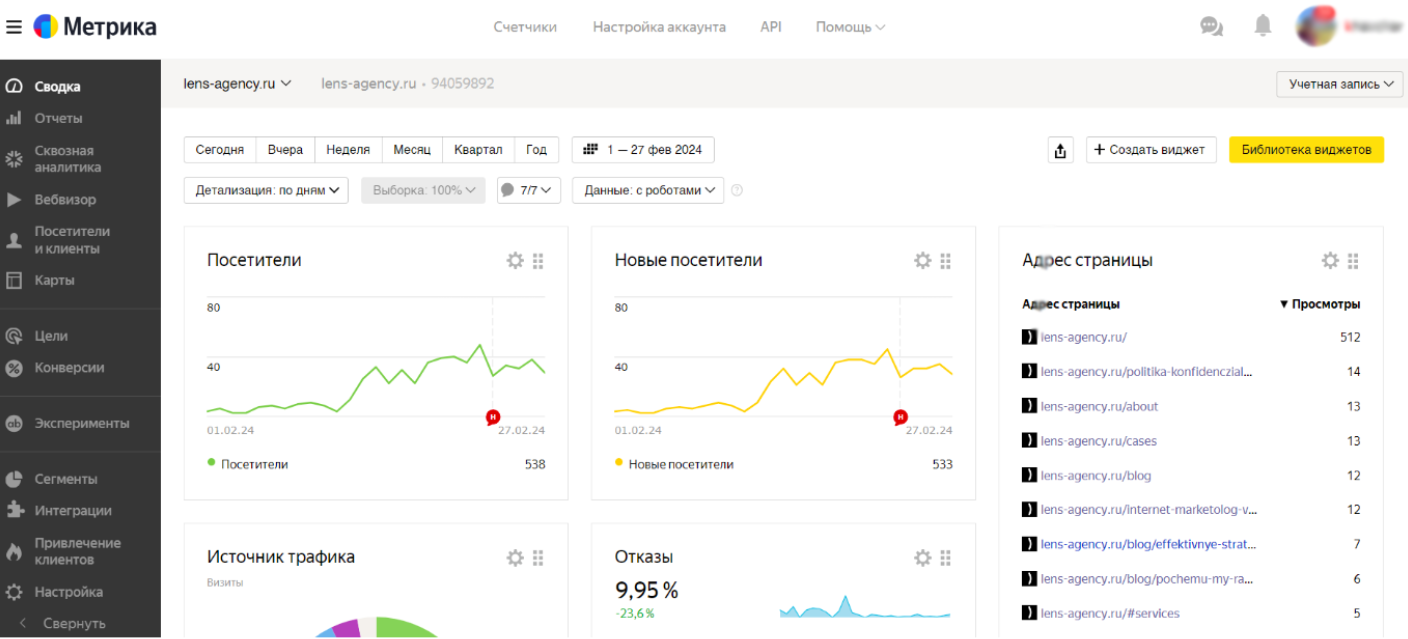
Task: Expand the lens-agency.ru counter dropdown
Action: pos(237,84)
